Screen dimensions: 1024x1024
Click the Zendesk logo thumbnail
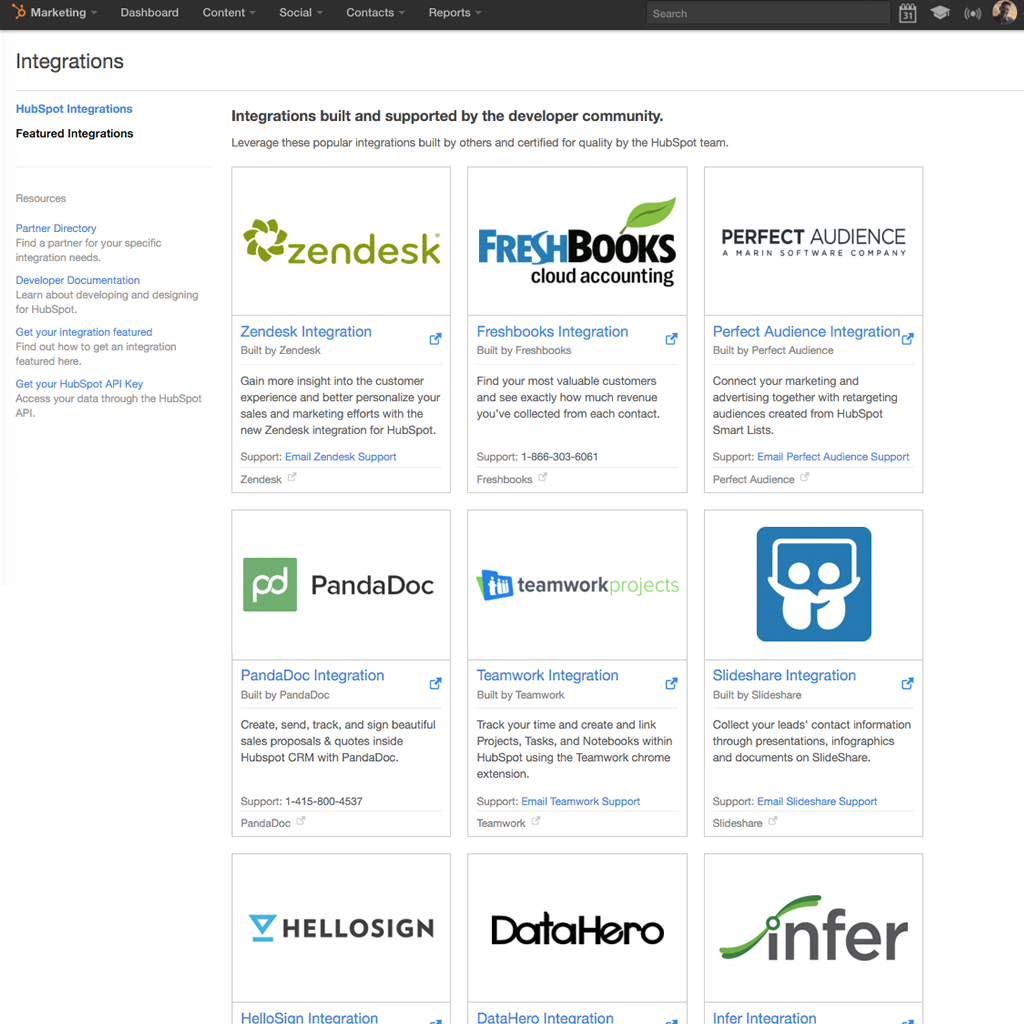(x=342, y=242)
